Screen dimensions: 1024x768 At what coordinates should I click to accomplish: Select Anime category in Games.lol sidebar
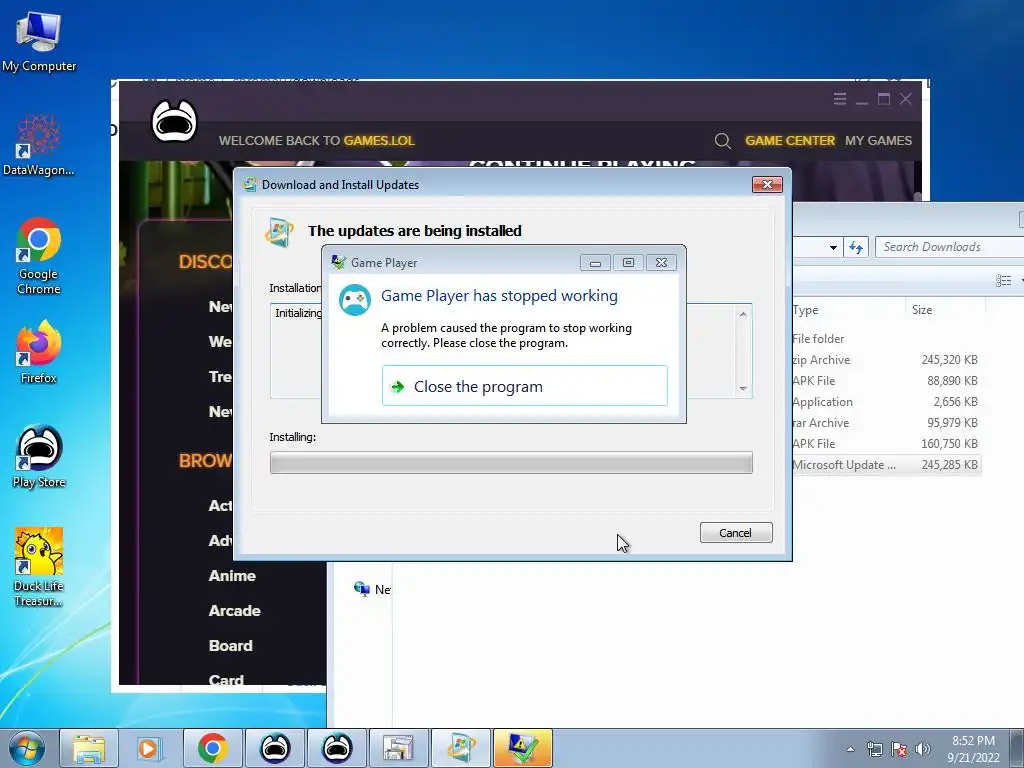tap(232, 576)
